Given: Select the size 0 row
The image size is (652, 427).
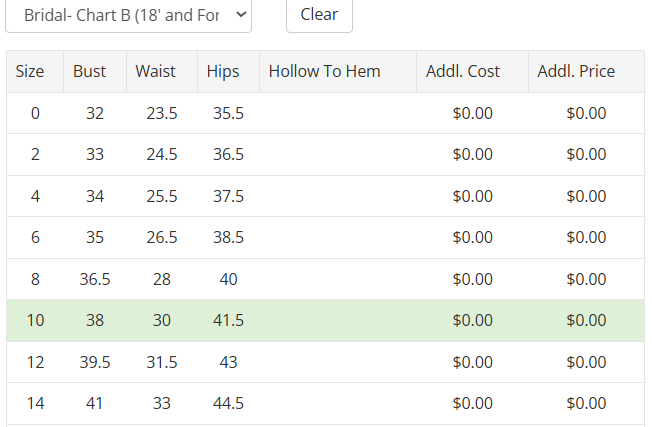Looking at the screenshot, I should pos(325,113).
